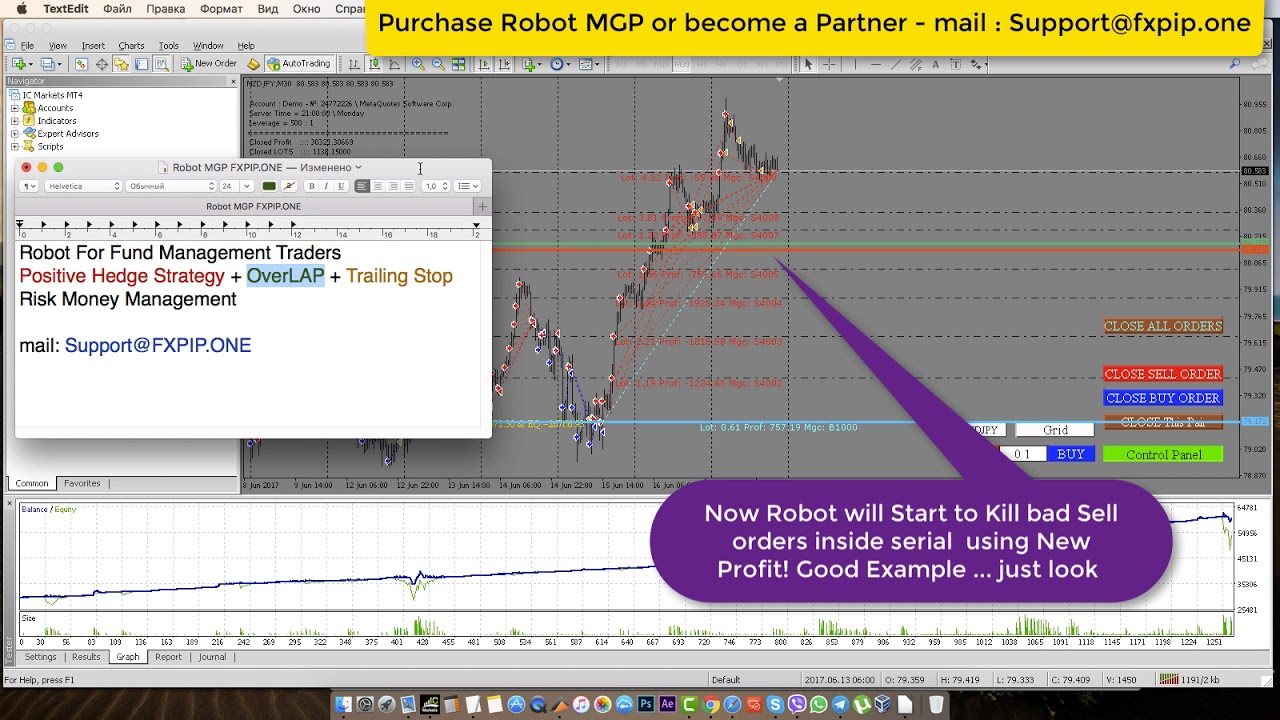Center text alignment in TextEdit
This screenshot has height=720, width=1280.
click(x=378, y=186)
